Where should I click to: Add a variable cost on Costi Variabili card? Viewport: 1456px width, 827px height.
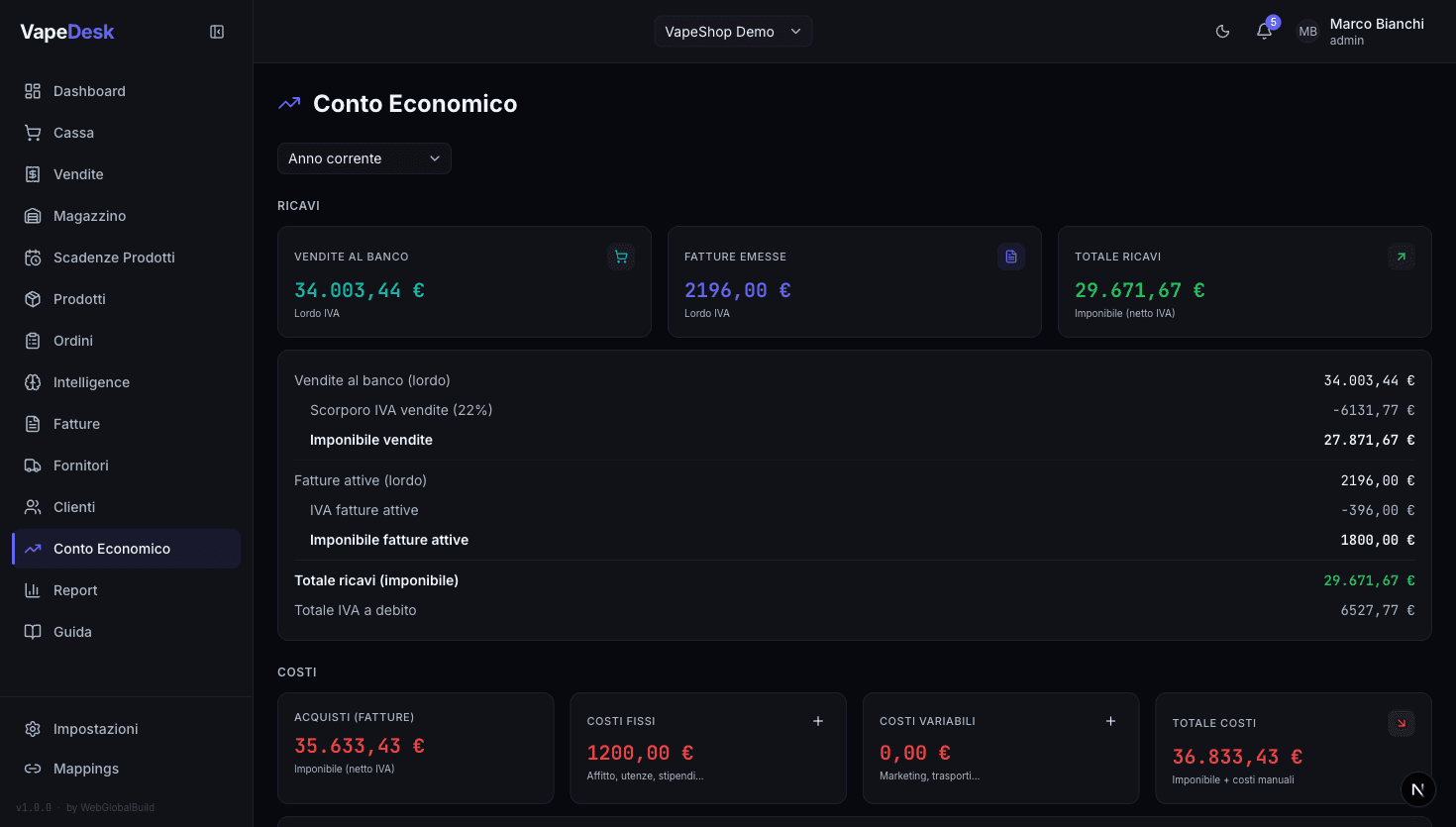pyautogui.click(x=1110, y=721)
